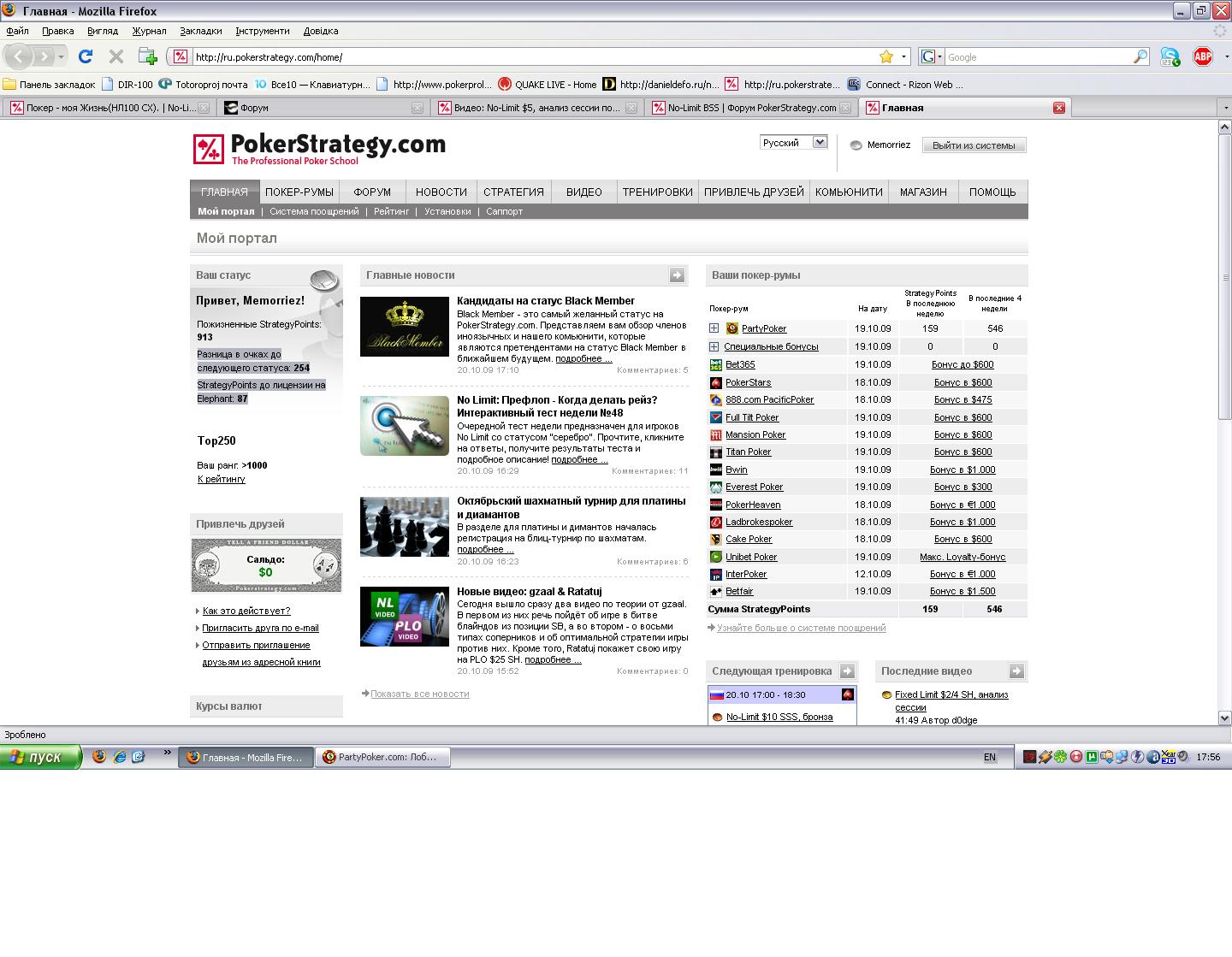Click the NL PLO video news thumbnail
The width and height of the screenshot is (1232, 957).
(x=405, y=617)
